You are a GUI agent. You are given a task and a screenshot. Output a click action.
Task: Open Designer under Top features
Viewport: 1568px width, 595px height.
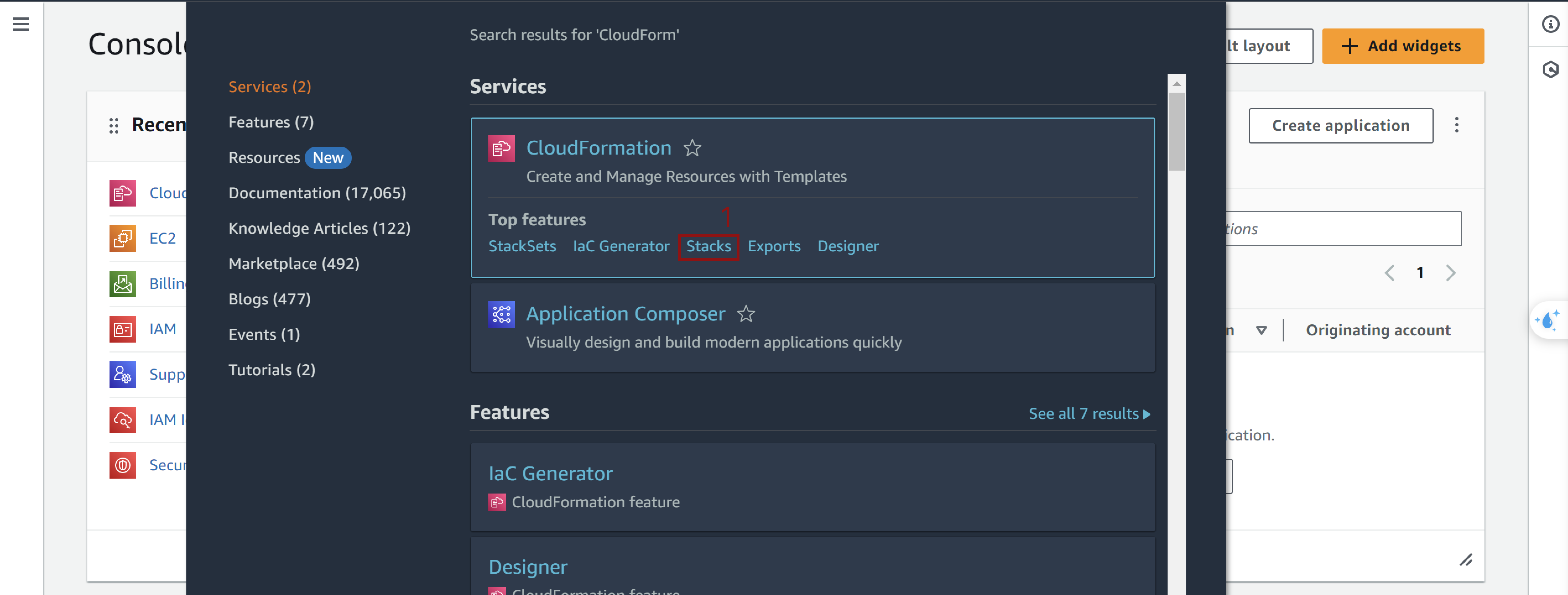pos(847,246)
